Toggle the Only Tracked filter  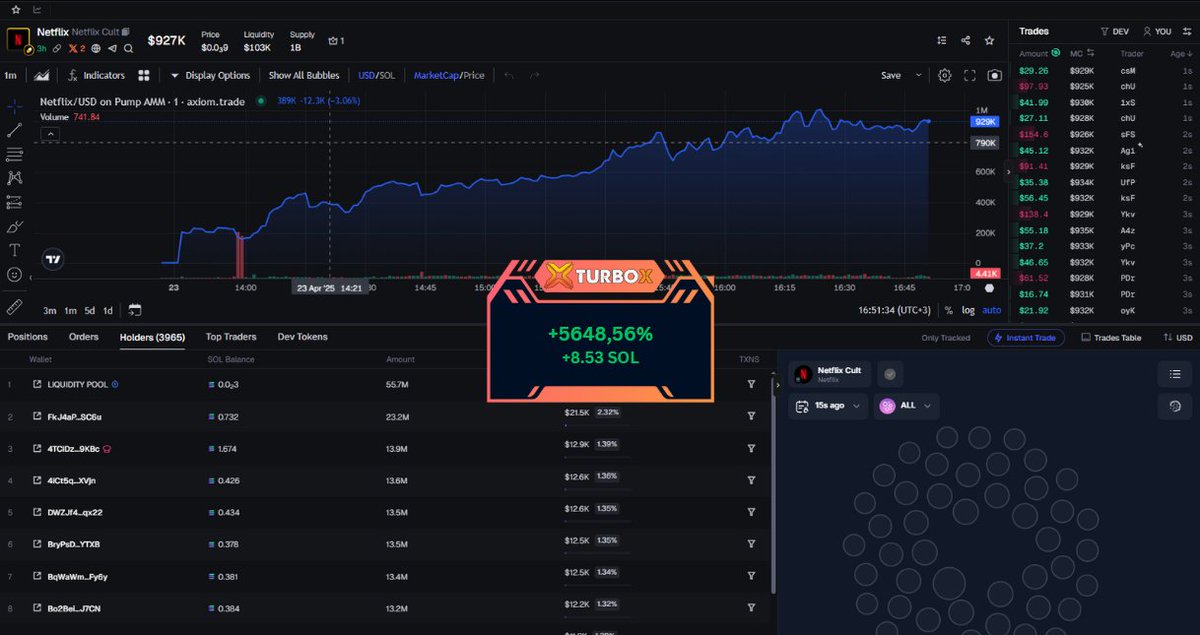(x=946, y=338)
